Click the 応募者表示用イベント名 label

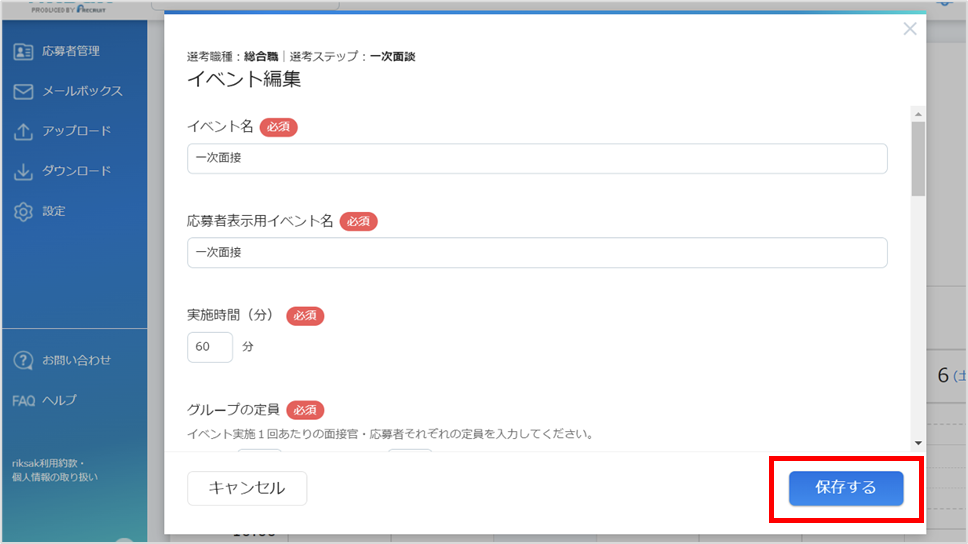pos(260,221)
